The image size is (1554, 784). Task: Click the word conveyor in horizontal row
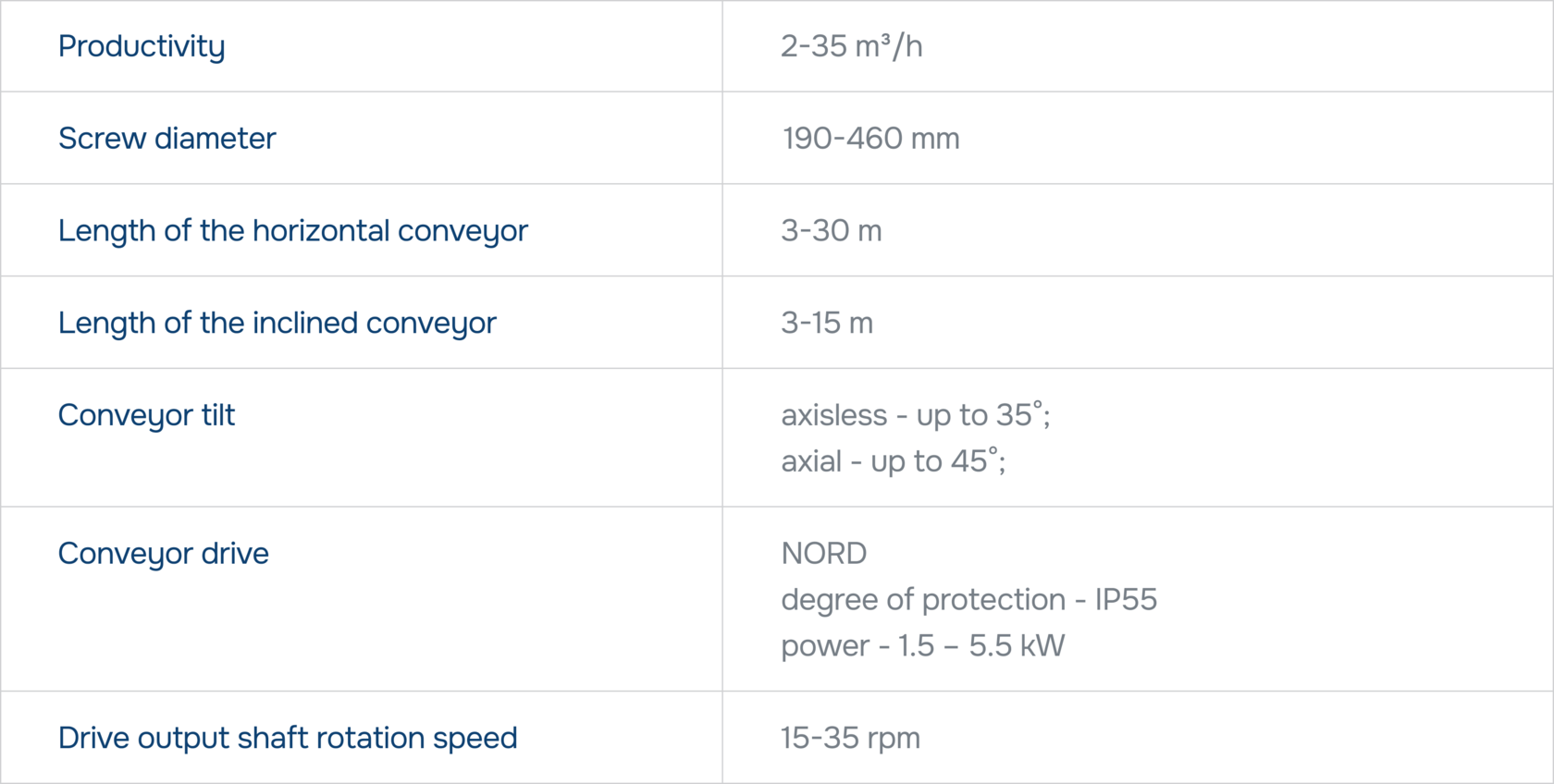[x=462, y=231]
